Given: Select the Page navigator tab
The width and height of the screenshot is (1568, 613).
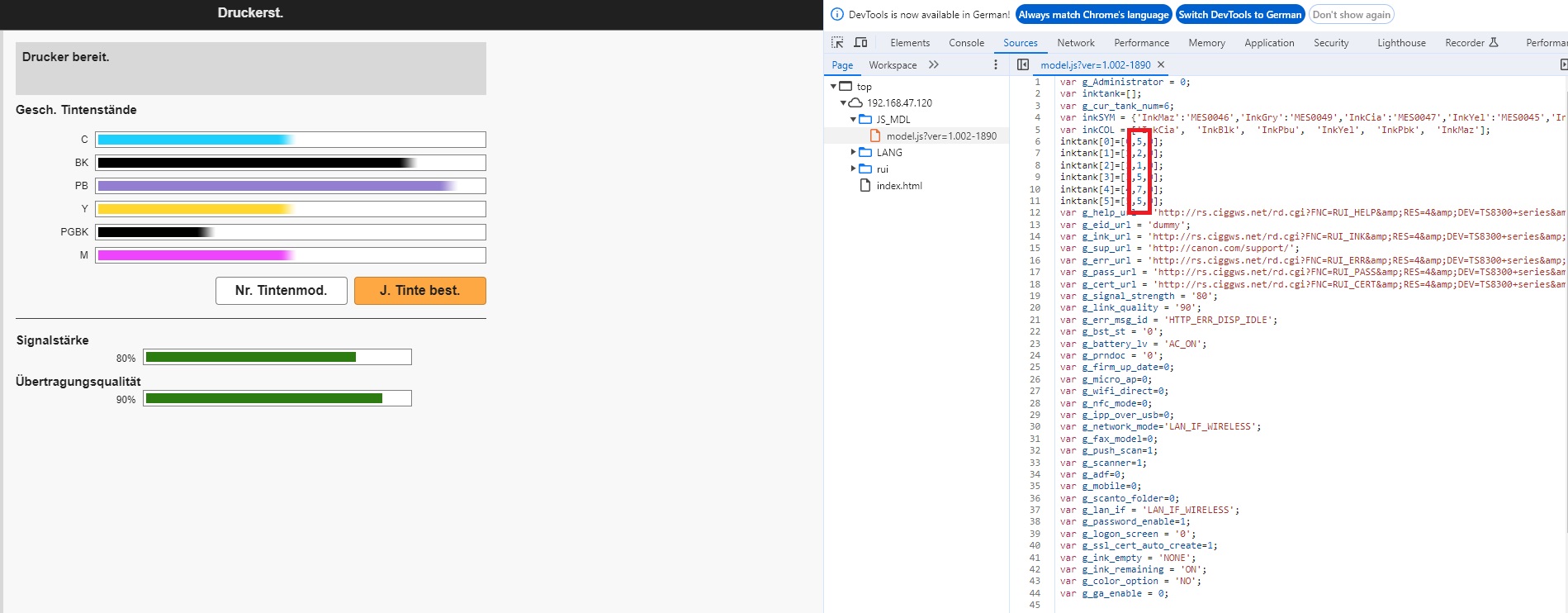Looking at the screenshot, I should click(x=842, y=64).
